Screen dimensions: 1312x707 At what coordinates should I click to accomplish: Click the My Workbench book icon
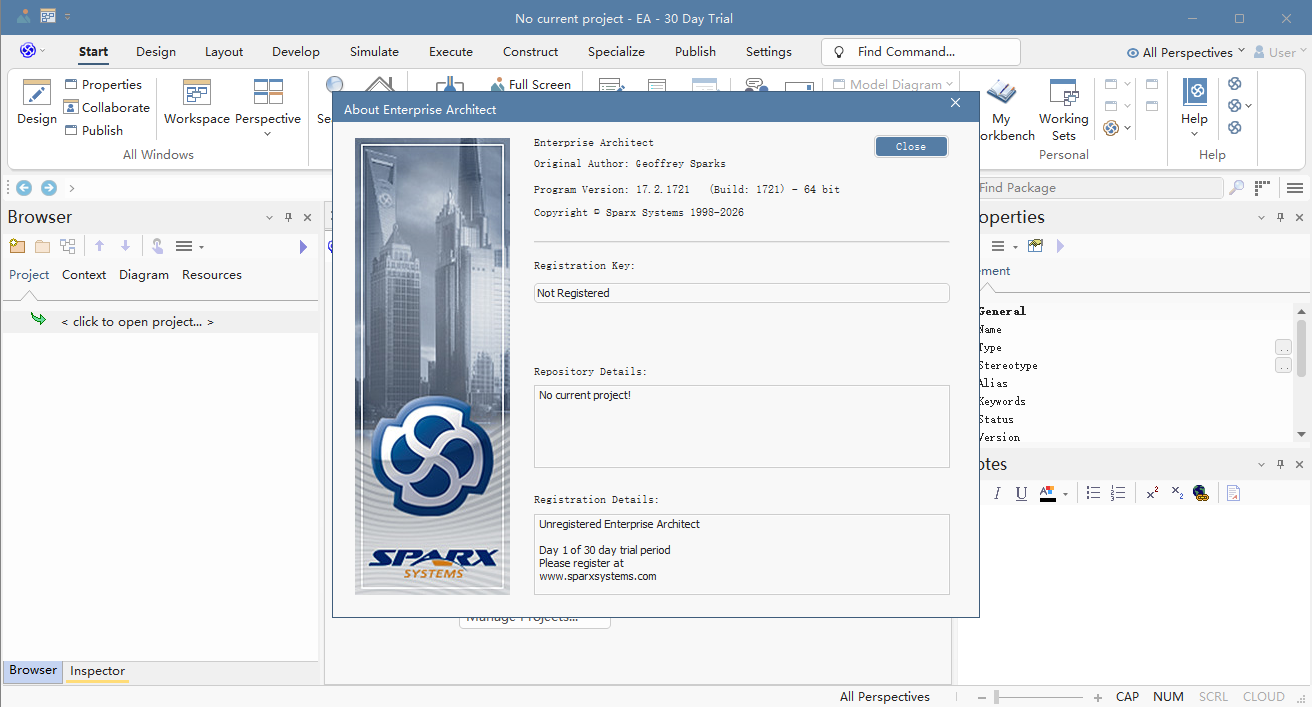[1001, 93]
